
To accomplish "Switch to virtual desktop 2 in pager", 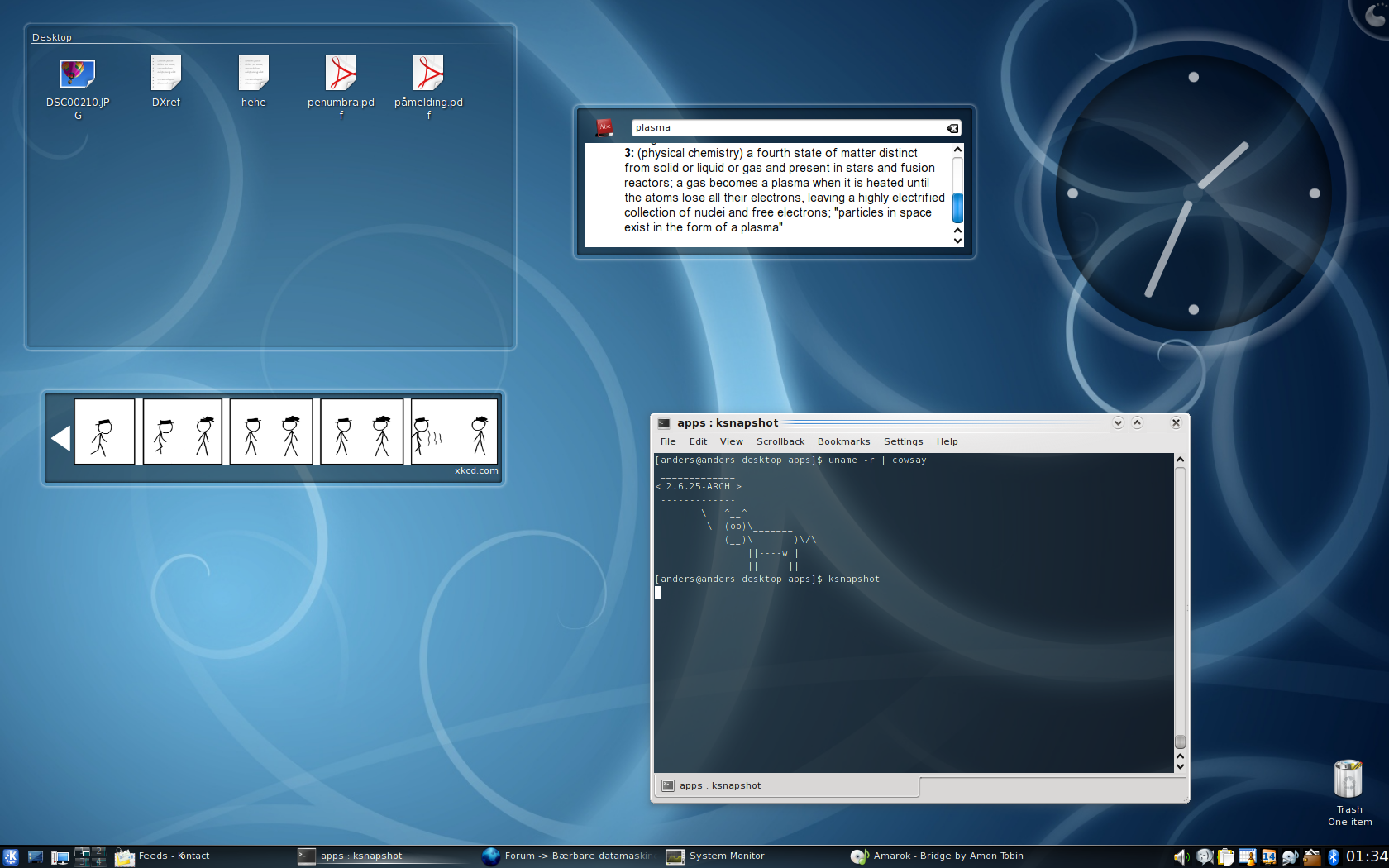I will point(98,851).
